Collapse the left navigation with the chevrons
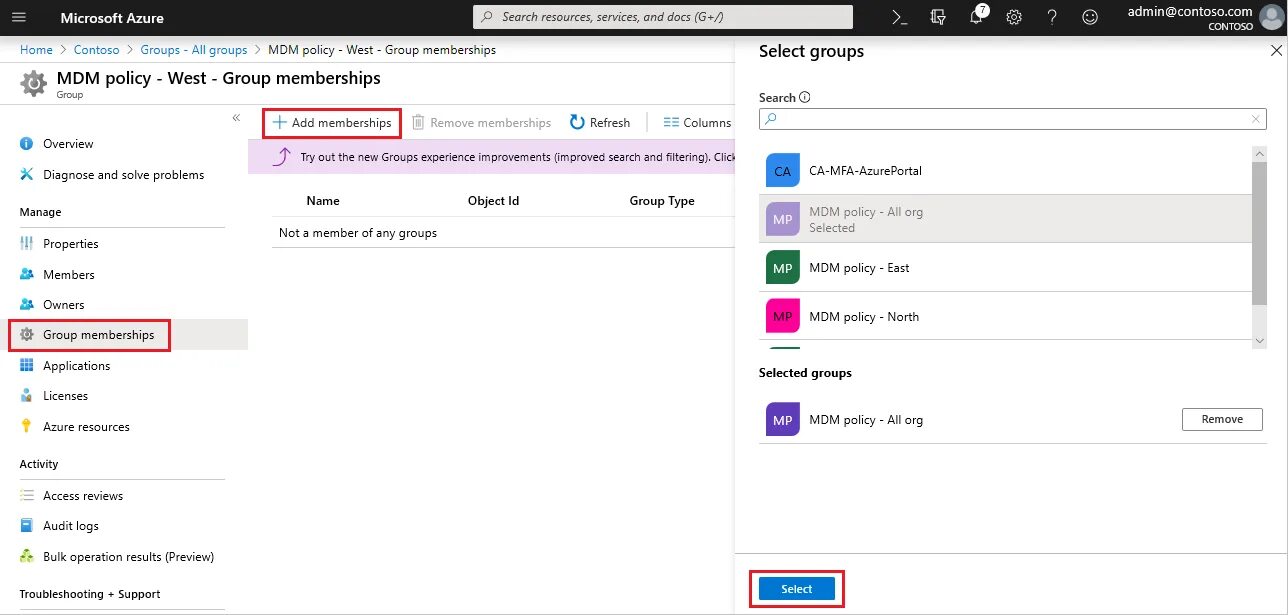Image resolution: width=1288 pixels, height=615 pixels. click(236, 118)
